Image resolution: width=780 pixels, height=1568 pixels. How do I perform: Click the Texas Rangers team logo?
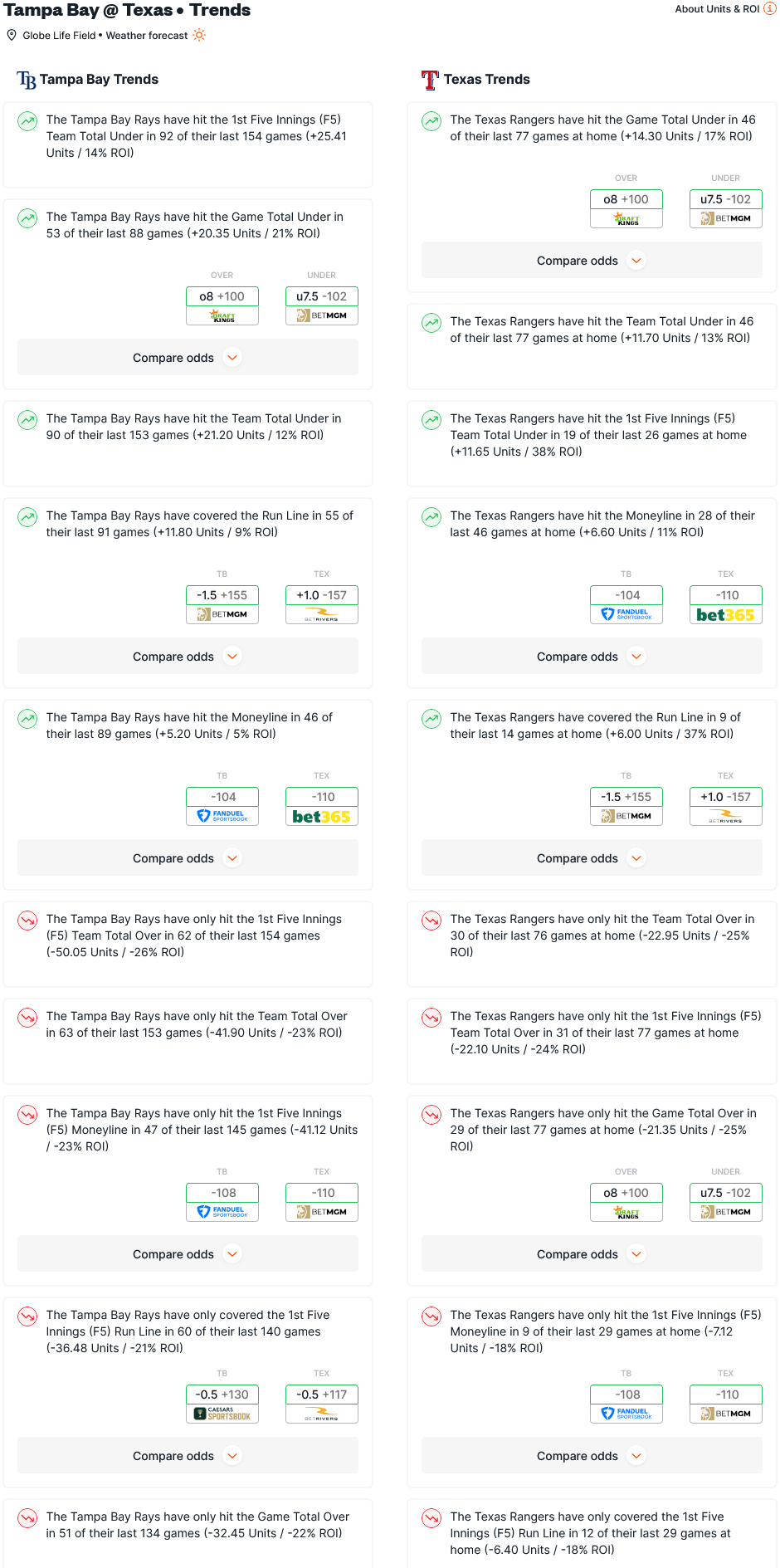tap(430, 80)
